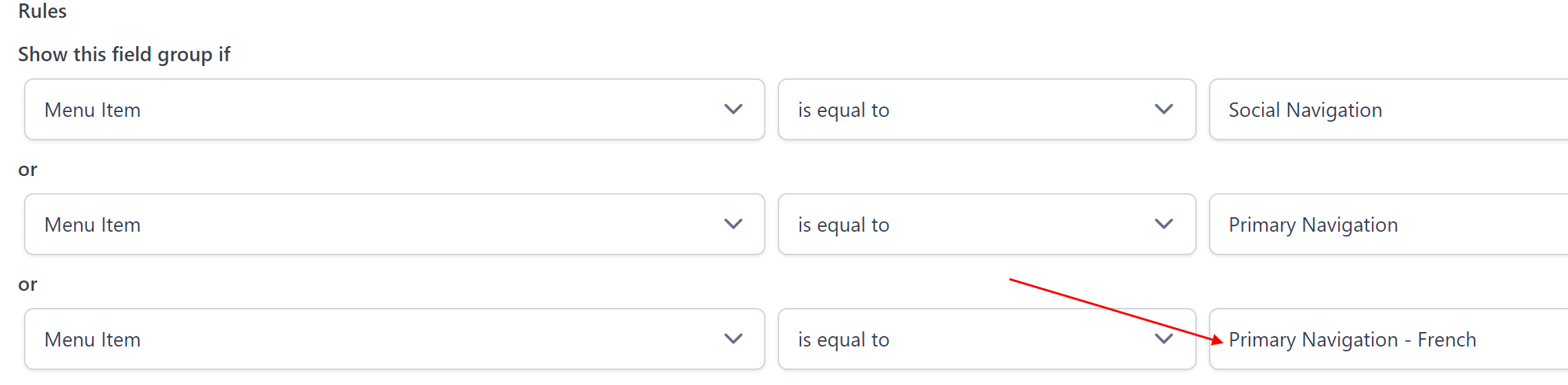Click chevron on Menu Item in Primary Navigation rule
The height and width of the screenshot is (385, 1568).
tap(733, 224)
